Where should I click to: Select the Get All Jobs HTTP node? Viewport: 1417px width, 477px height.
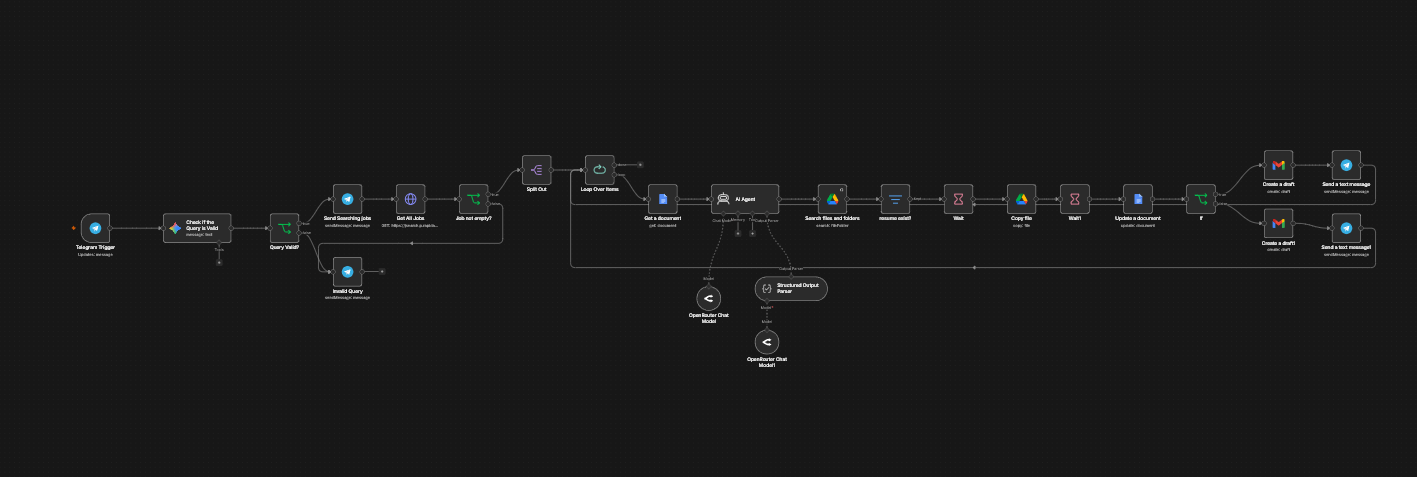pos(410,199)
